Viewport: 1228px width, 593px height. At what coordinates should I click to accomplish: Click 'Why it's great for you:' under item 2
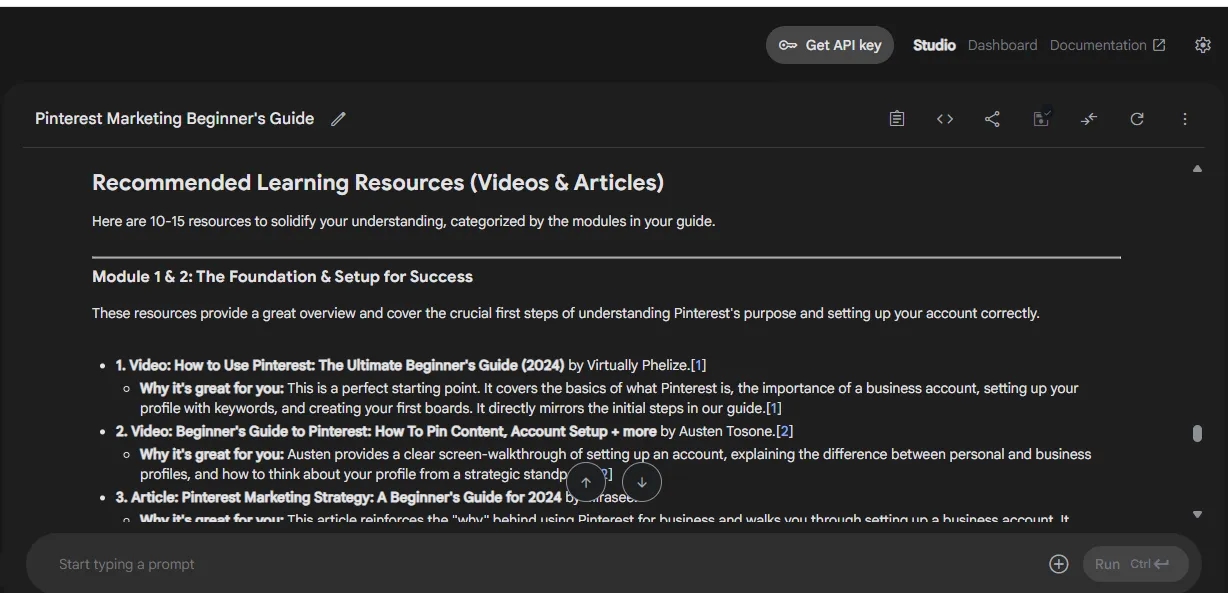212,454
